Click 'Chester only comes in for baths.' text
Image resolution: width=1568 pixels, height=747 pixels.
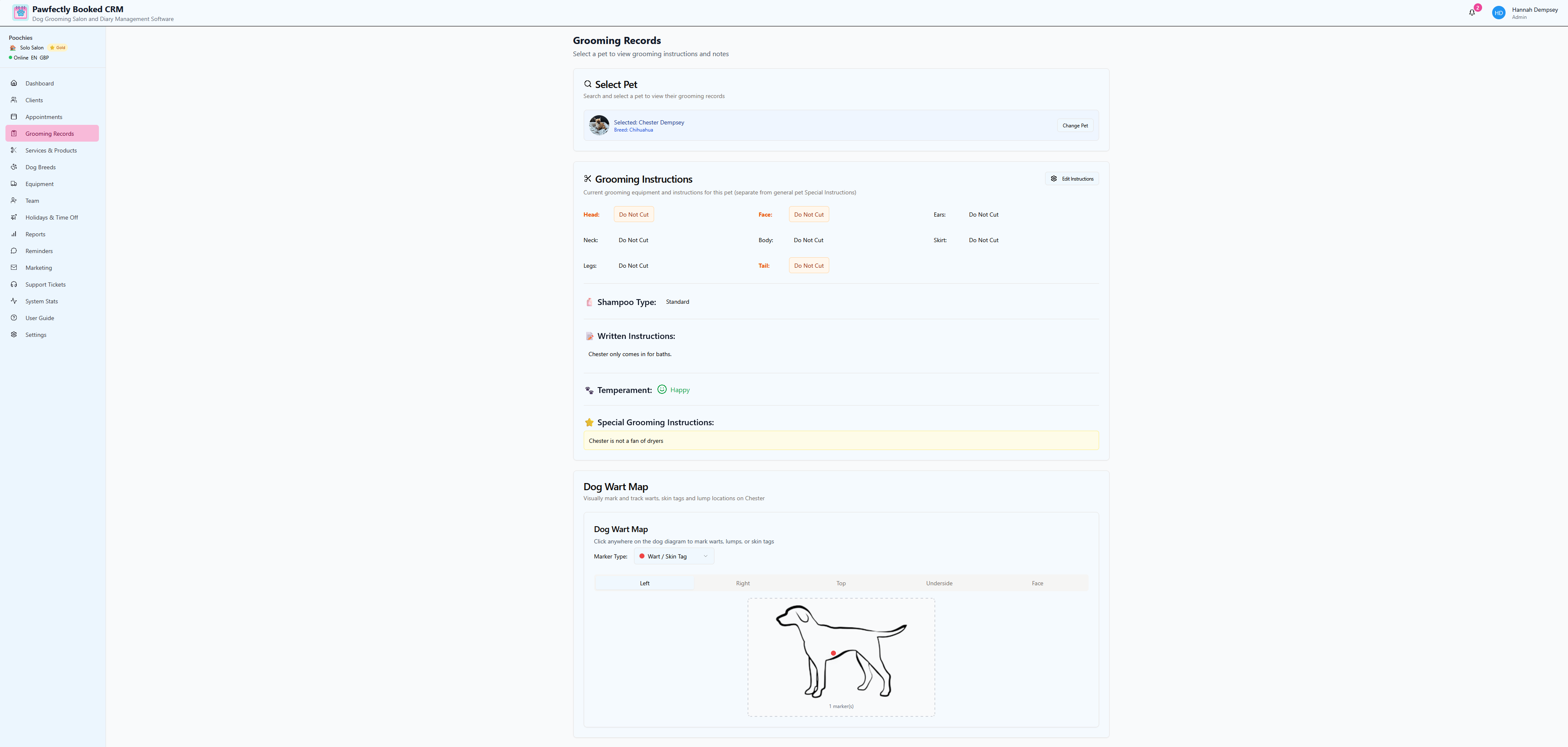coord(630,354)
